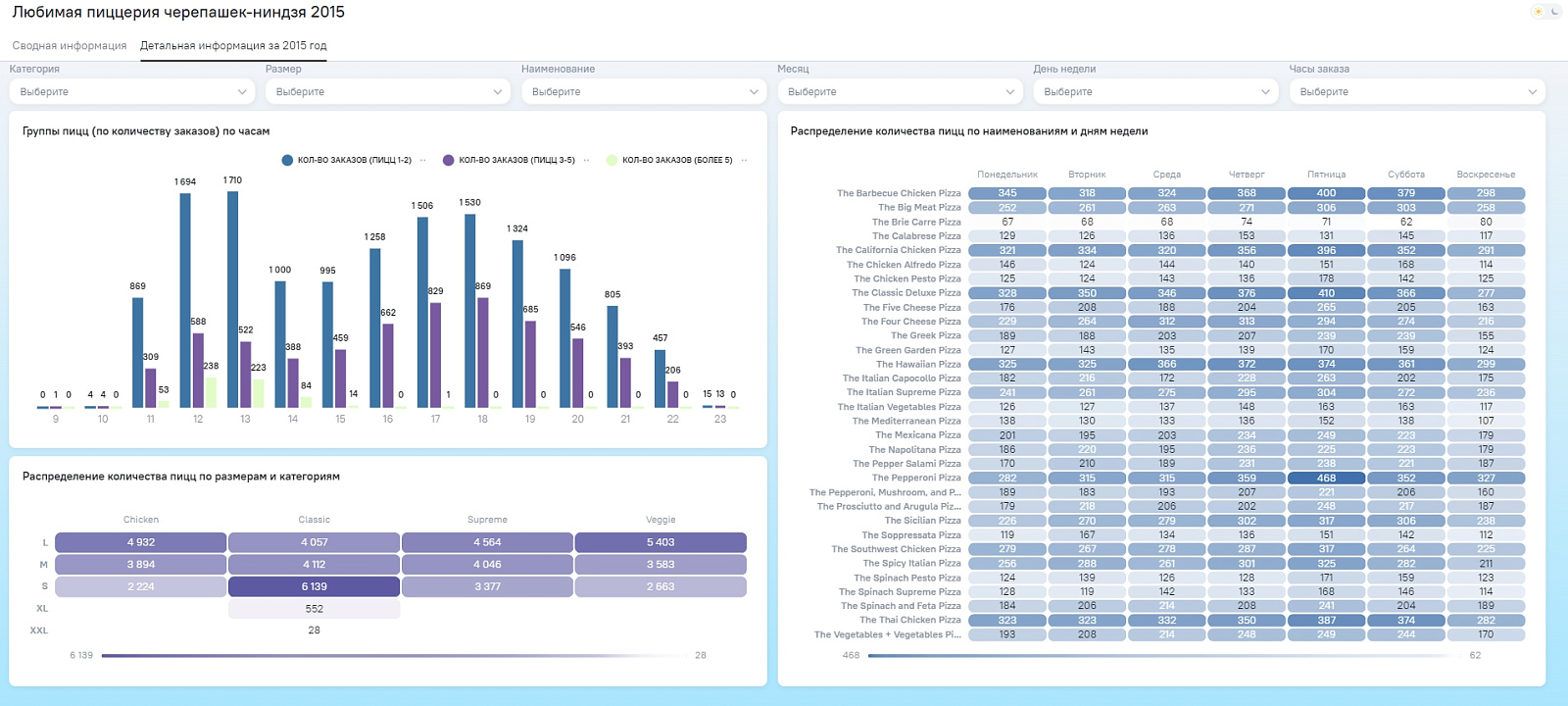This screenshot has height=706, width=1568.
Task: Open the Месяц filter dropdown
Action: 901,91
